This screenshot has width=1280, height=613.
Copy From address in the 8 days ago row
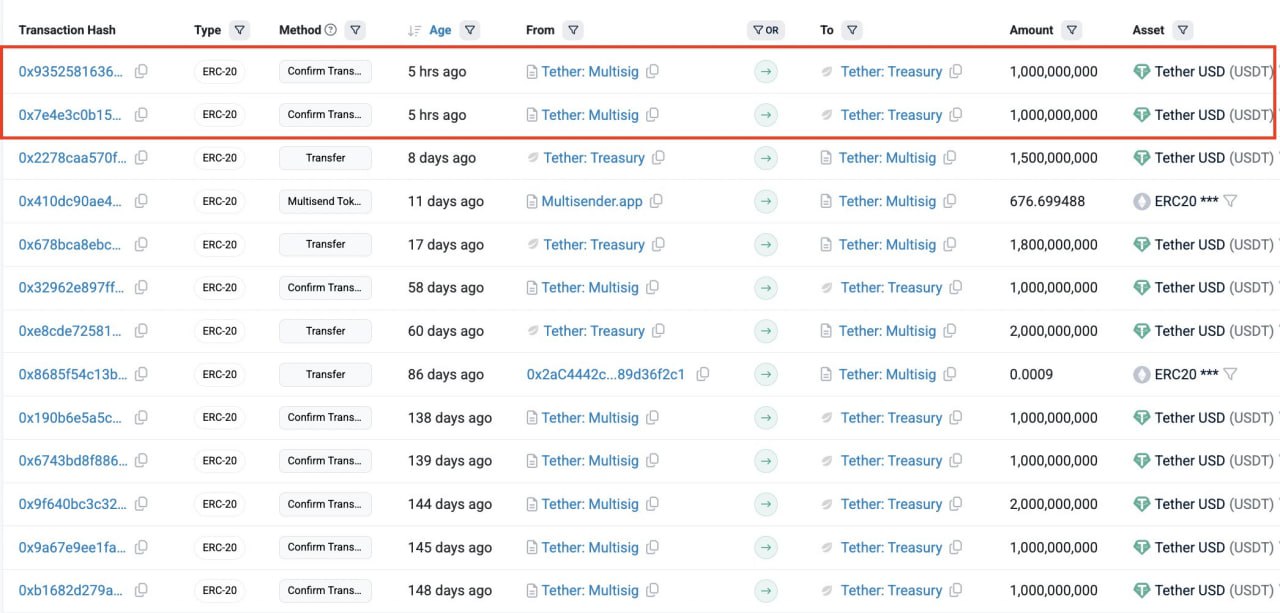point(658,157)
